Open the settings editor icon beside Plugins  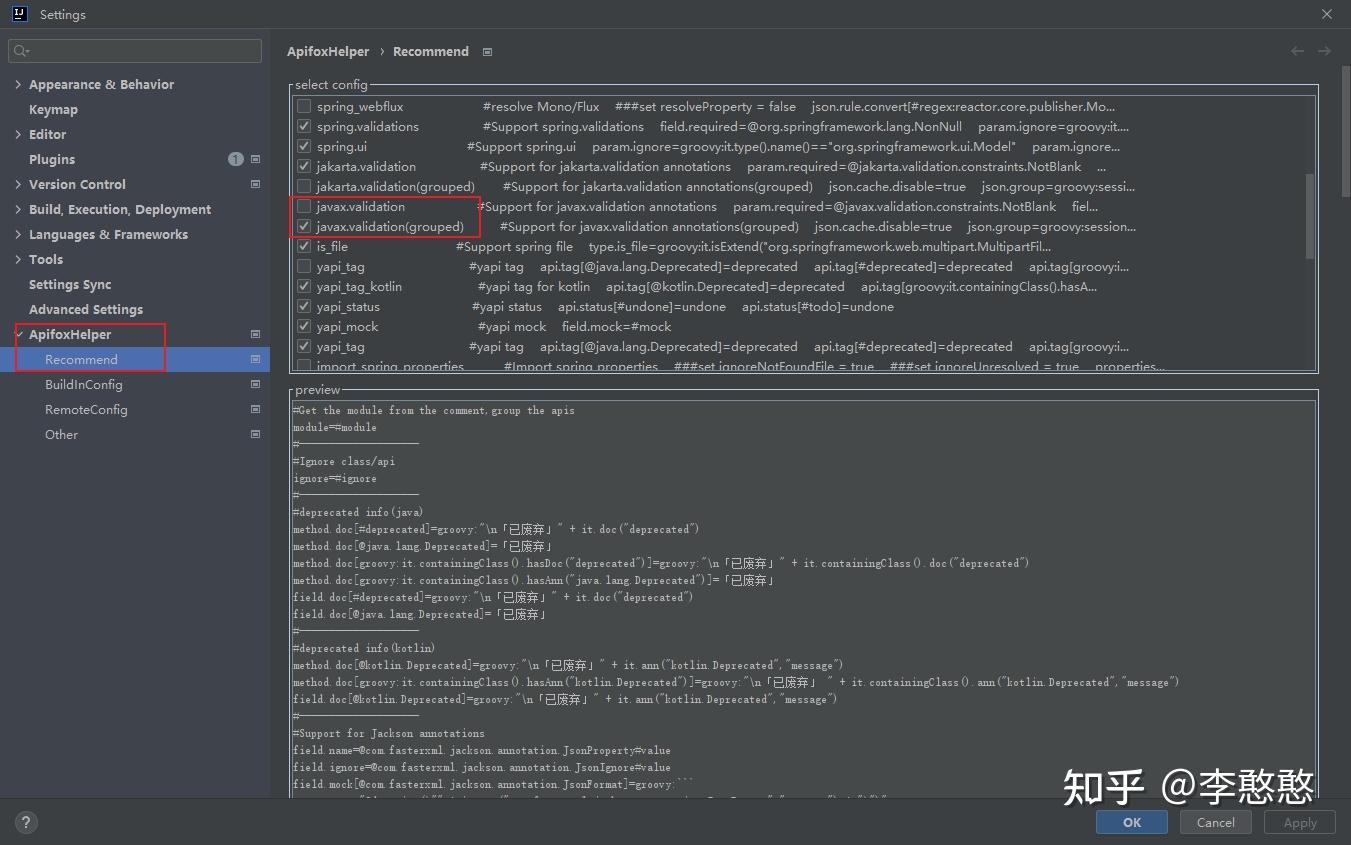(255, 158)
